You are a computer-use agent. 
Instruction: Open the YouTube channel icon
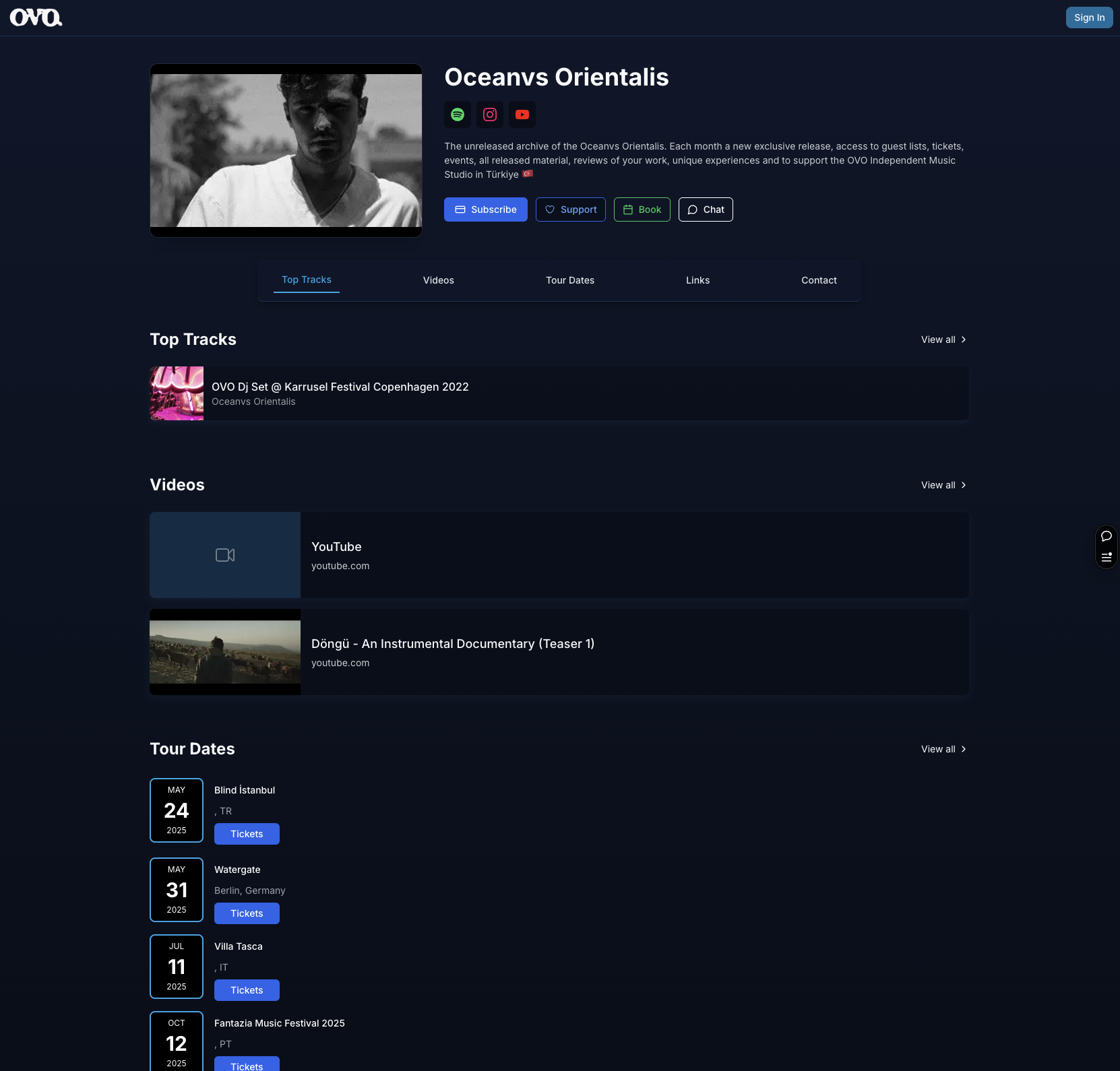tap(522, 115)
